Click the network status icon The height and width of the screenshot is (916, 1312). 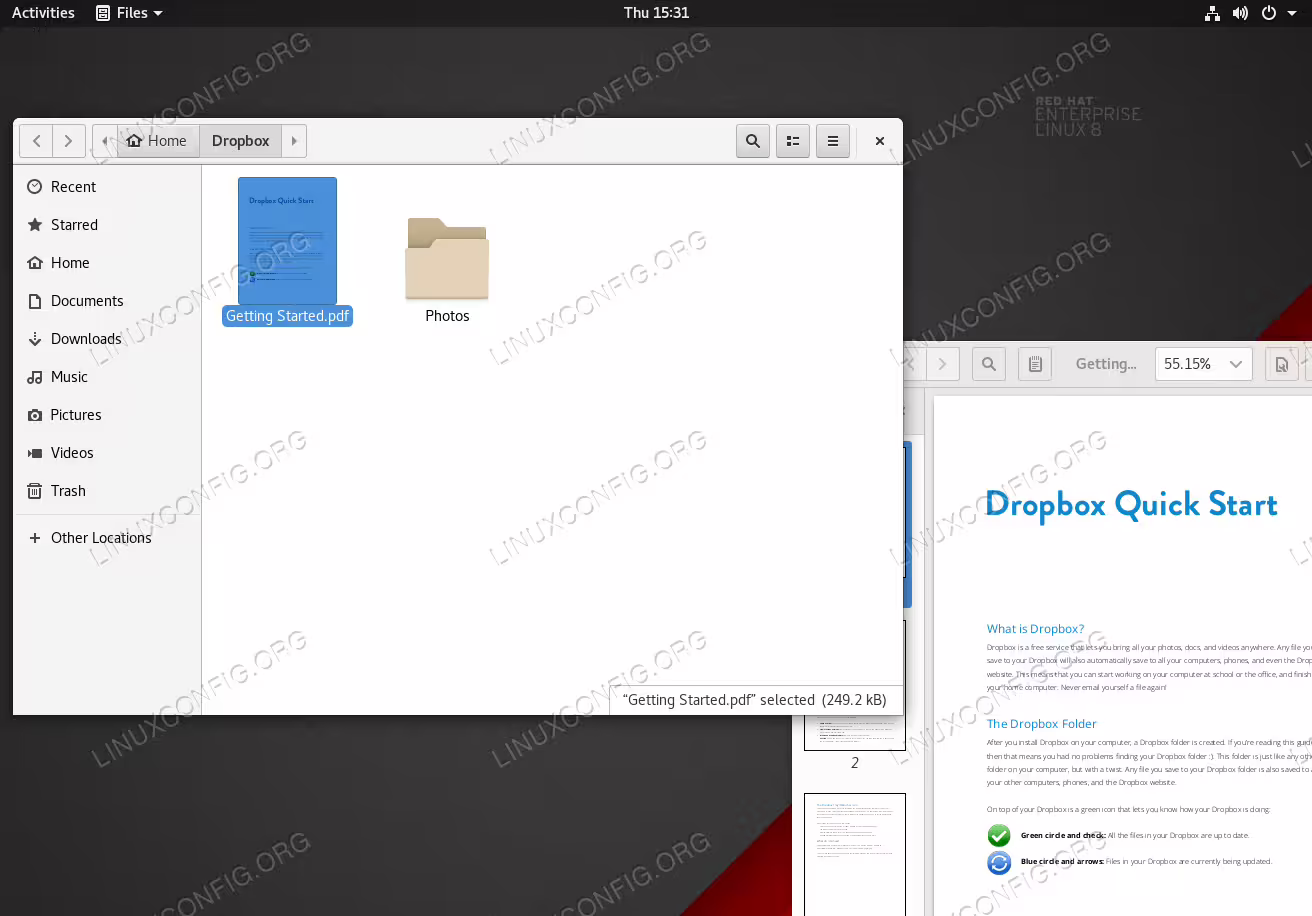click(1213, 13)
